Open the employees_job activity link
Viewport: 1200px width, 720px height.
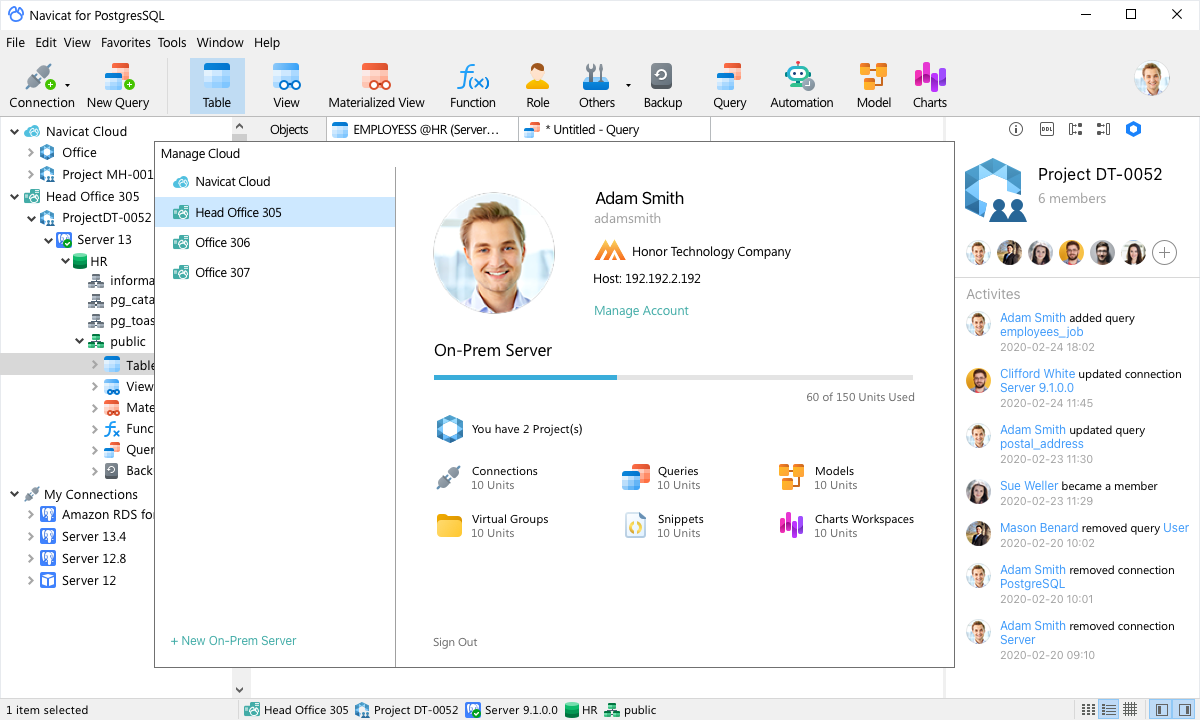pyautogui.click(x=1041, y=332)
